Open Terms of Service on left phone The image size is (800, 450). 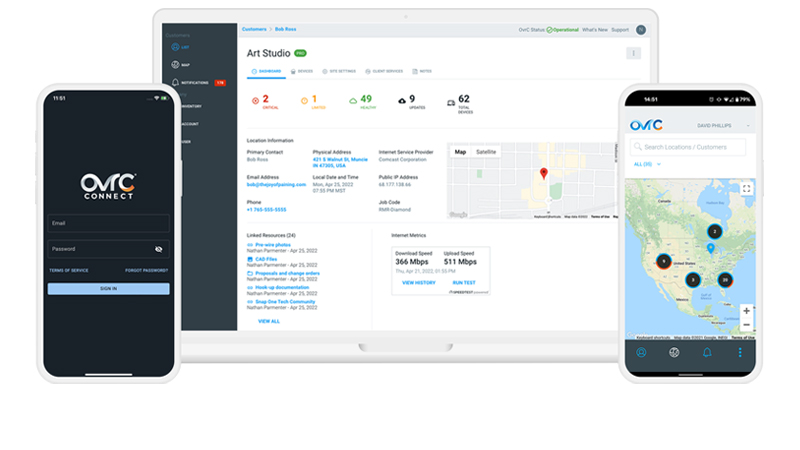pos(69,270)
